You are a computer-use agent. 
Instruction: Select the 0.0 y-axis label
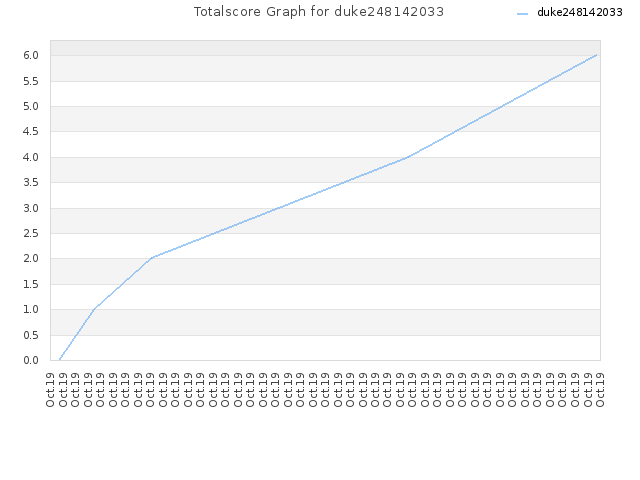pyautogui.click(x=31, y=360)
